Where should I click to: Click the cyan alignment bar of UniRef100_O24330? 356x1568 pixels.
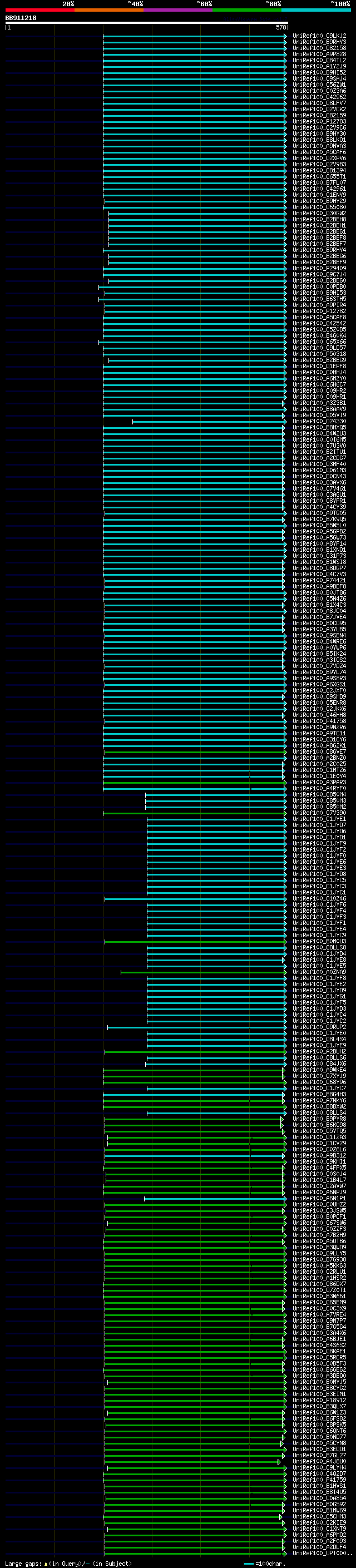coord(209,422)
